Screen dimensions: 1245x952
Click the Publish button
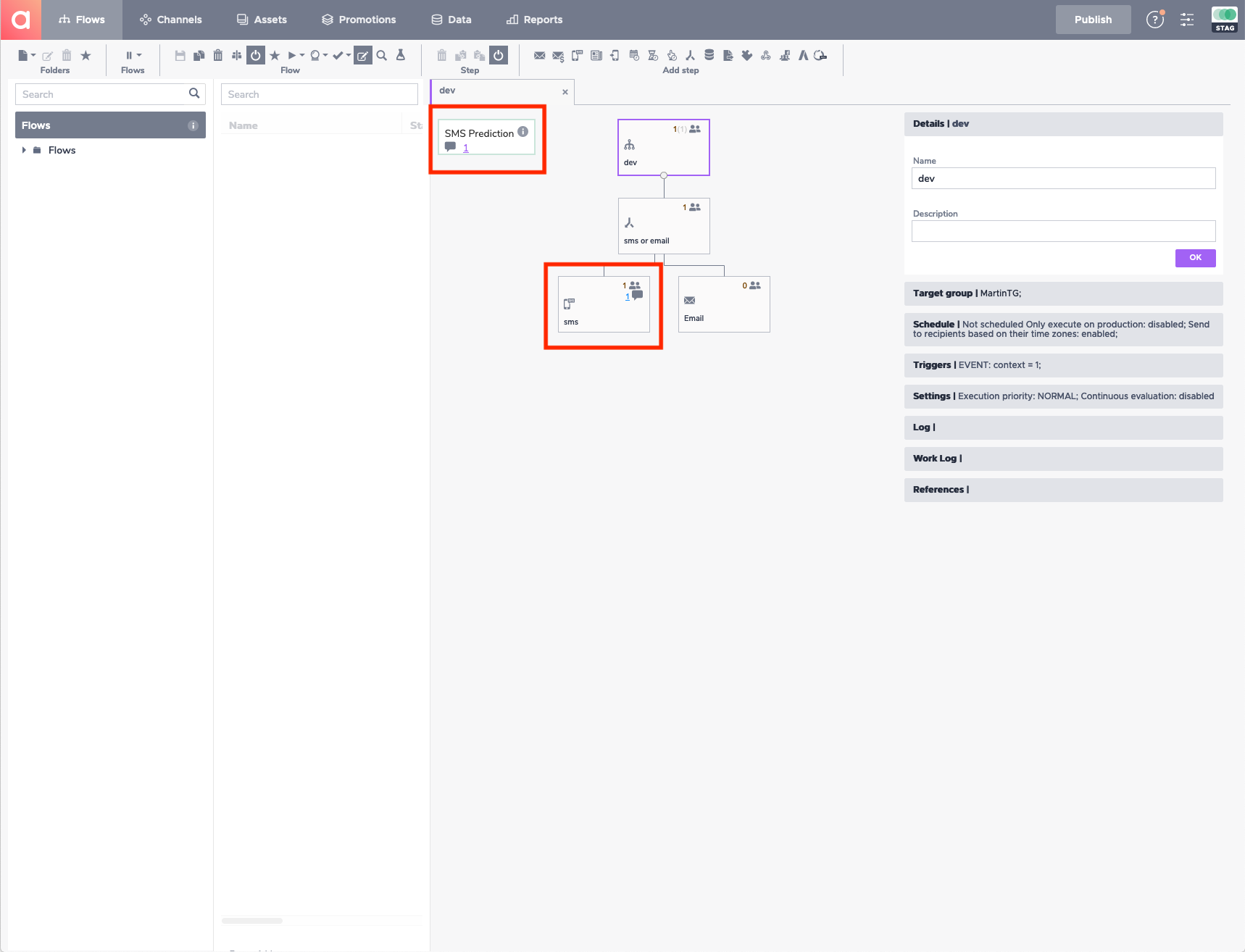pos(1093,20)
